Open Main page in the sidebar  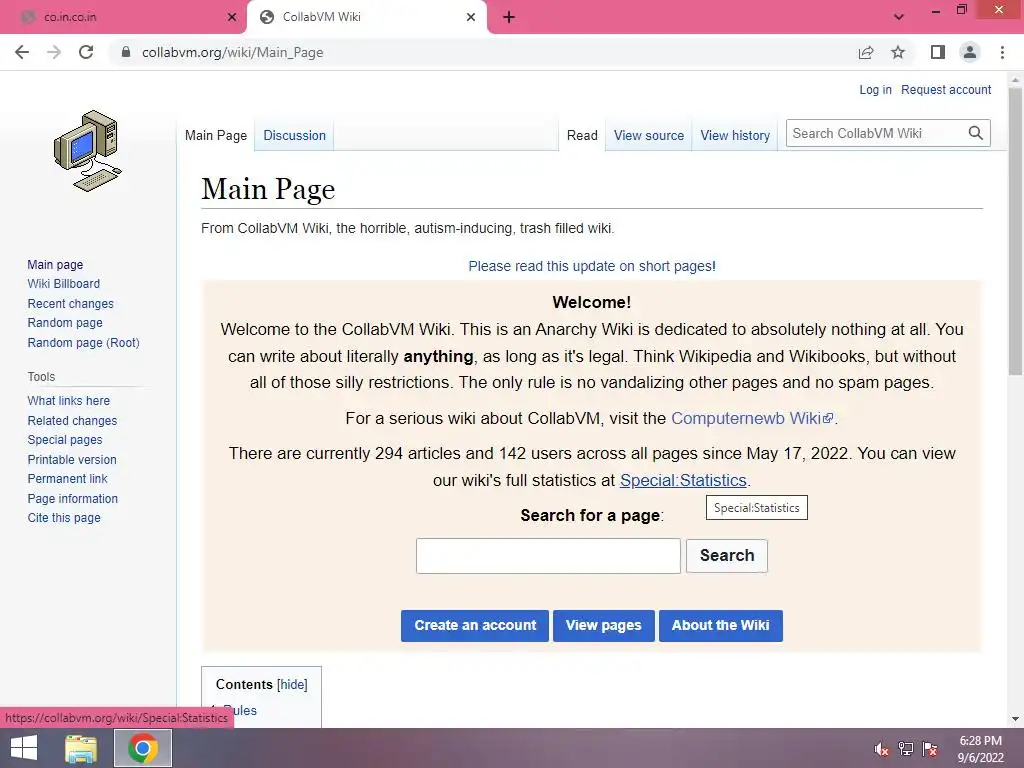[55, 264]
